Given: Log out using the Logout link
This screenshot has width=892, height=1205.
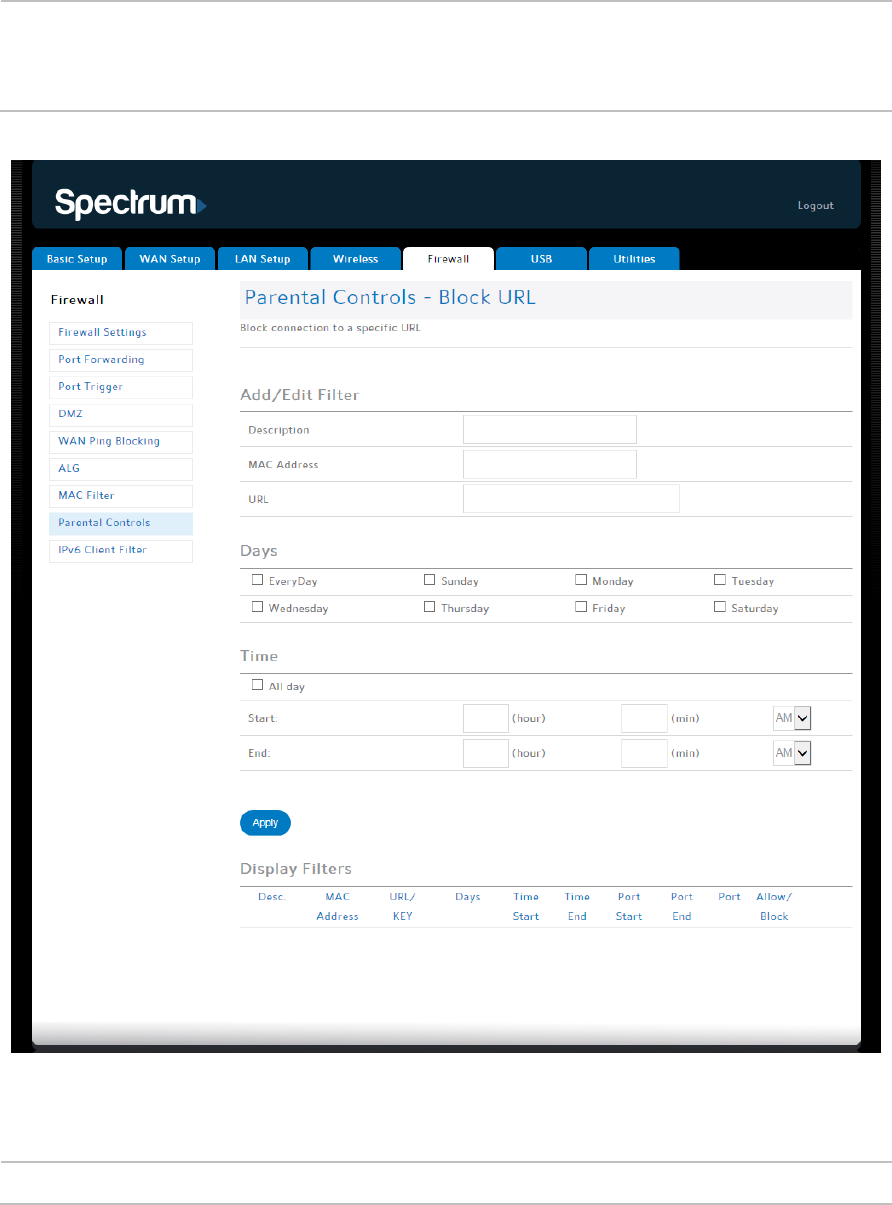Looking at the screenshot, I should (x=815, y=206).
